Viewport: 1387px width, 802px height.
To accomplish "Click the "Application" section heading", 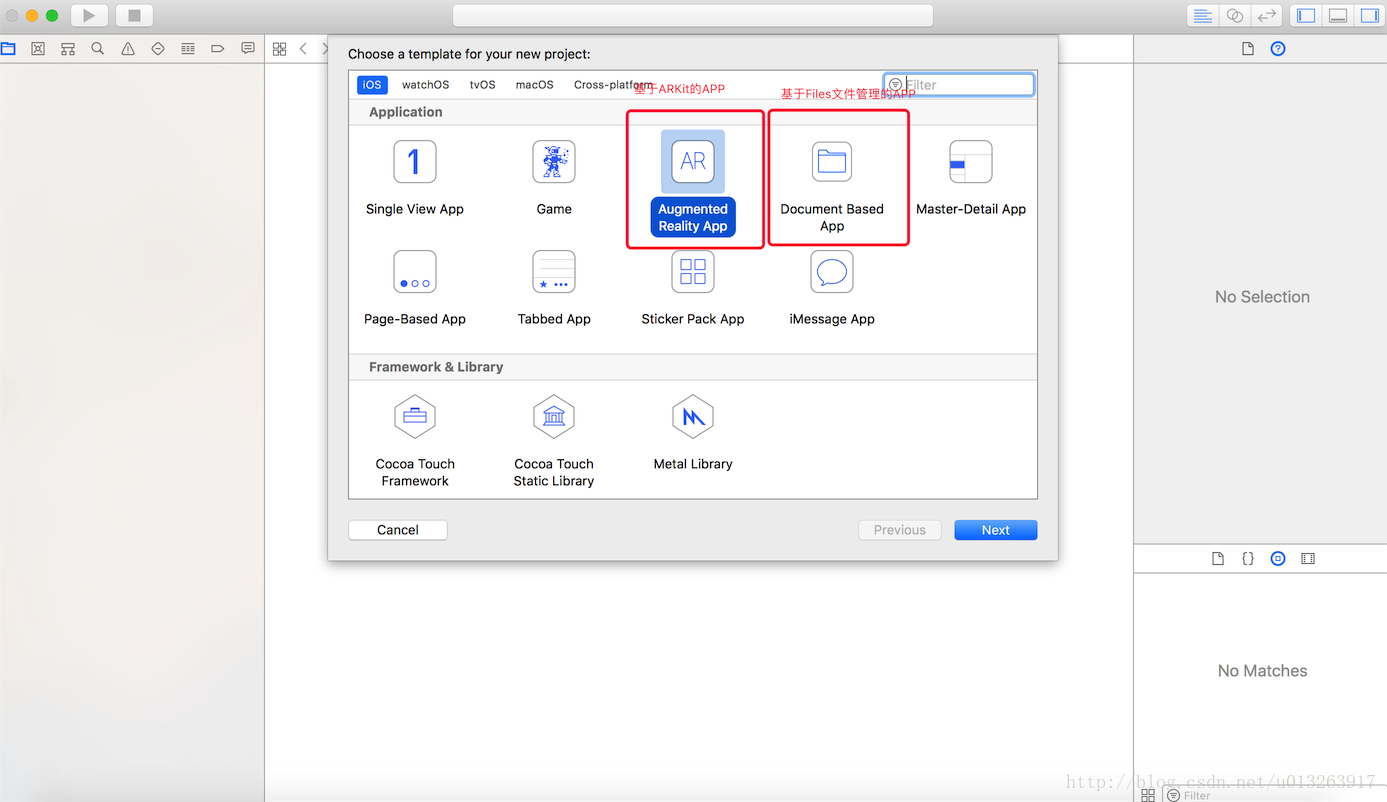I will 406,112.
